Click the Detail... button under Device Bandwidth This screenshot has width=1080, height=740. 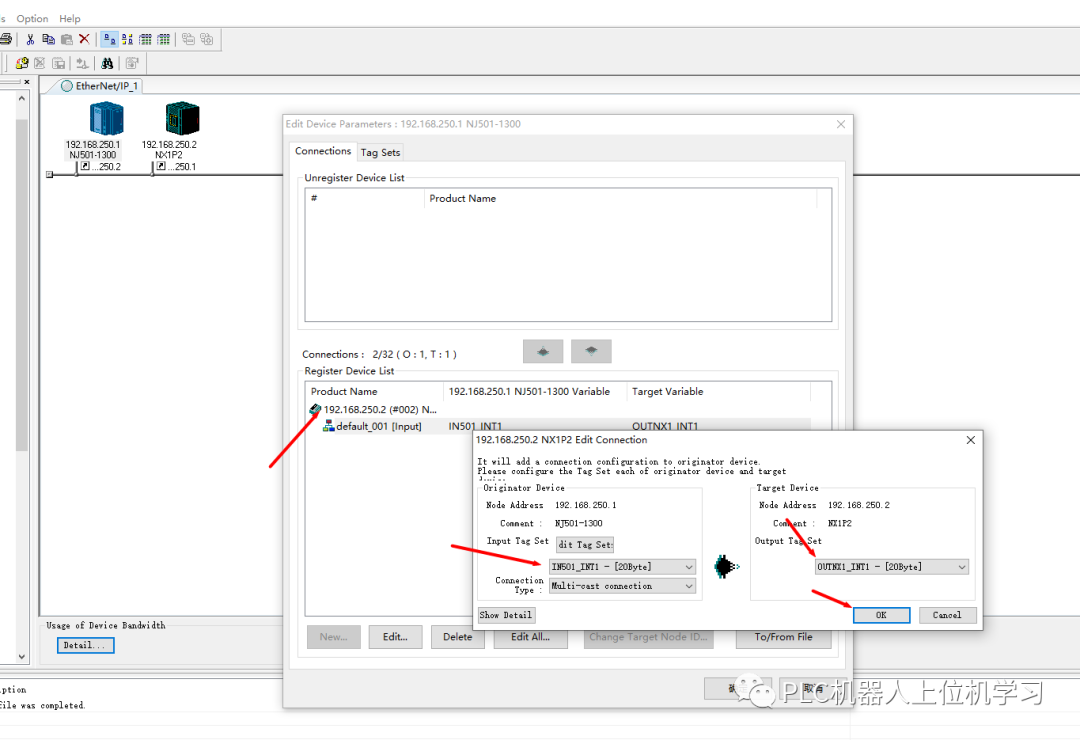pos(85,645)
